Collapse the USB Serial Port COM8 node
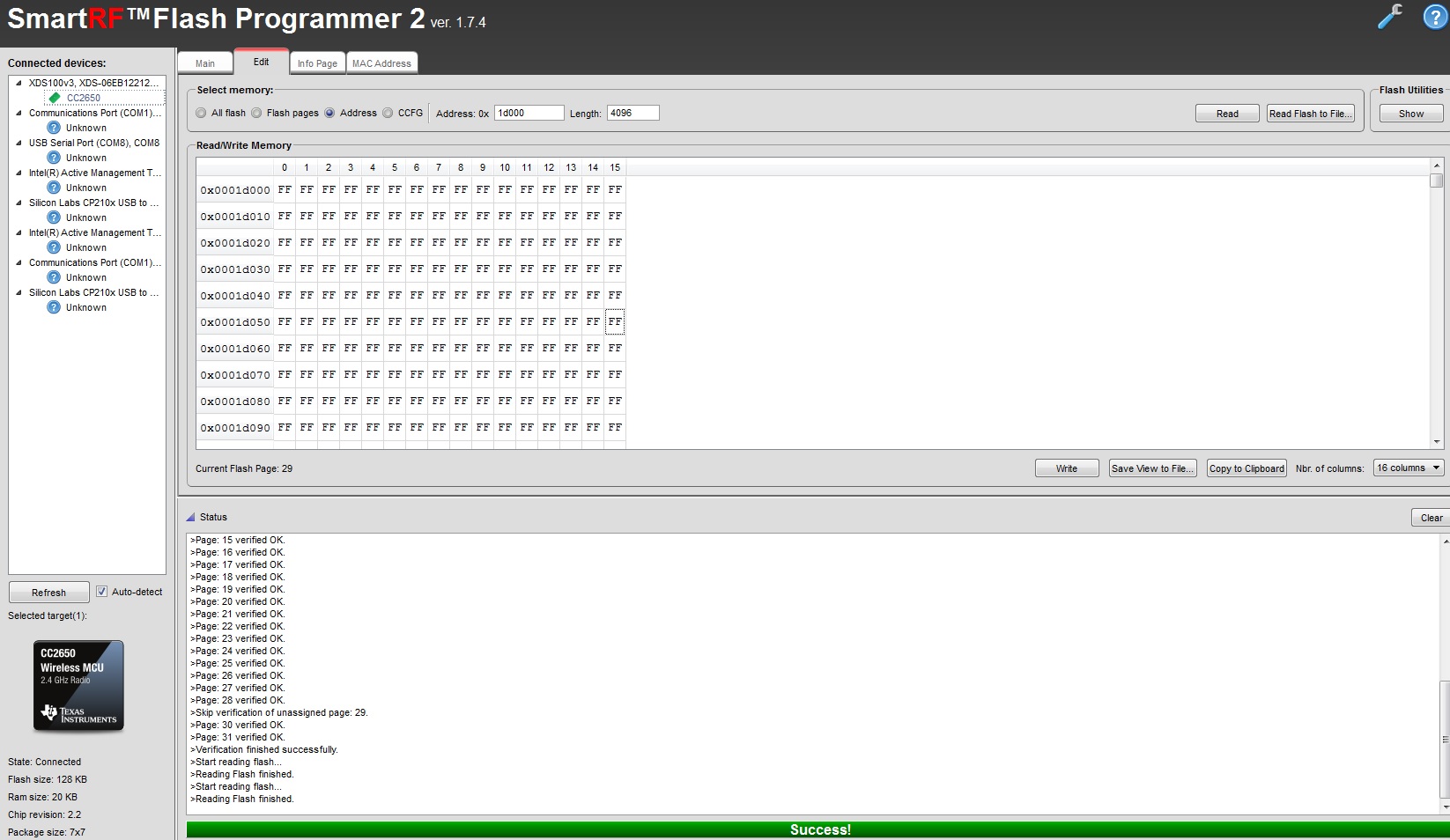Viewport: 1450px width, 840px height. tap(19, 143)
